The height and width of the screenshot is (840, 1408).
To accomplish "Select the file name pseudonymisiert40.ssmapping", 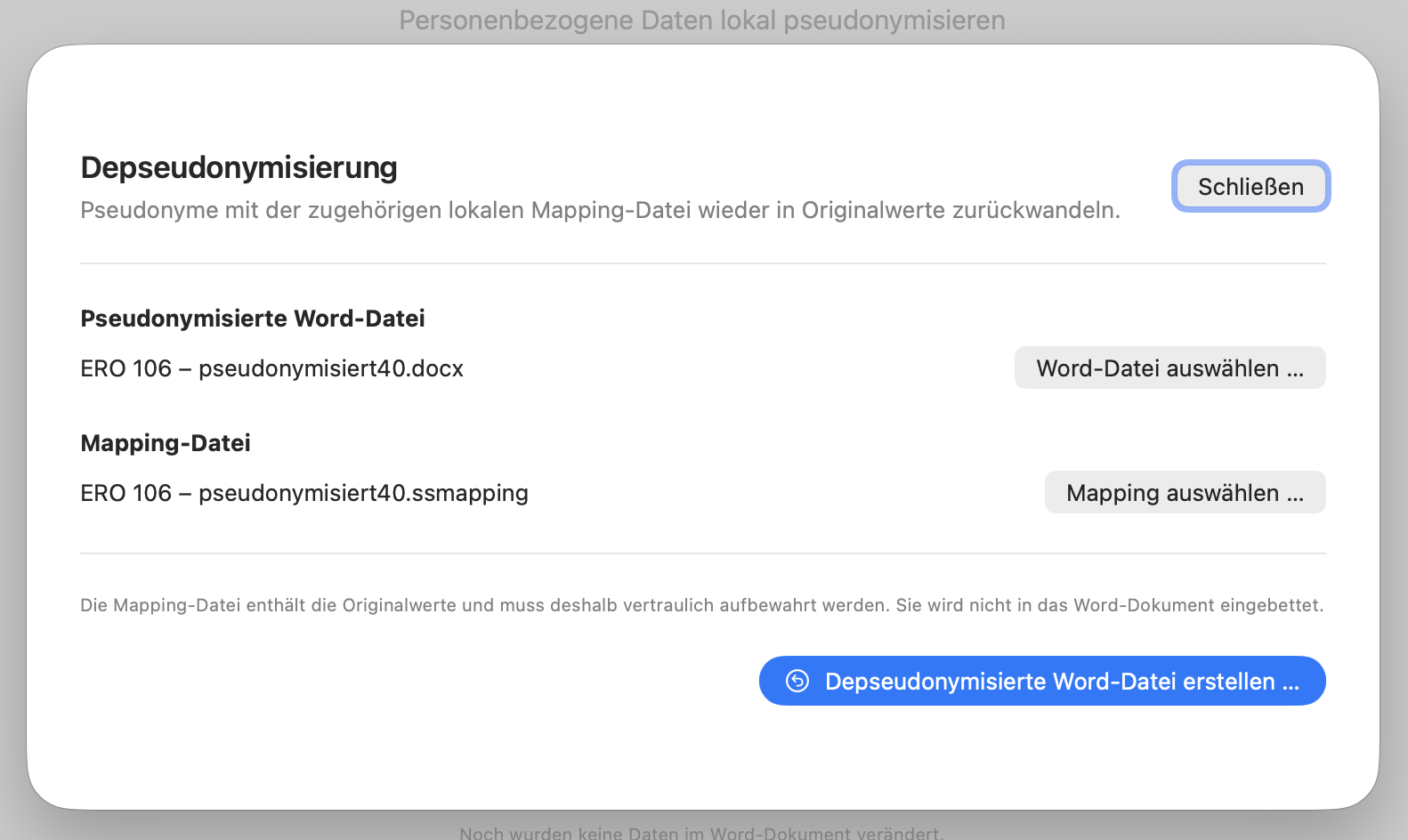I will click(304, 493).
